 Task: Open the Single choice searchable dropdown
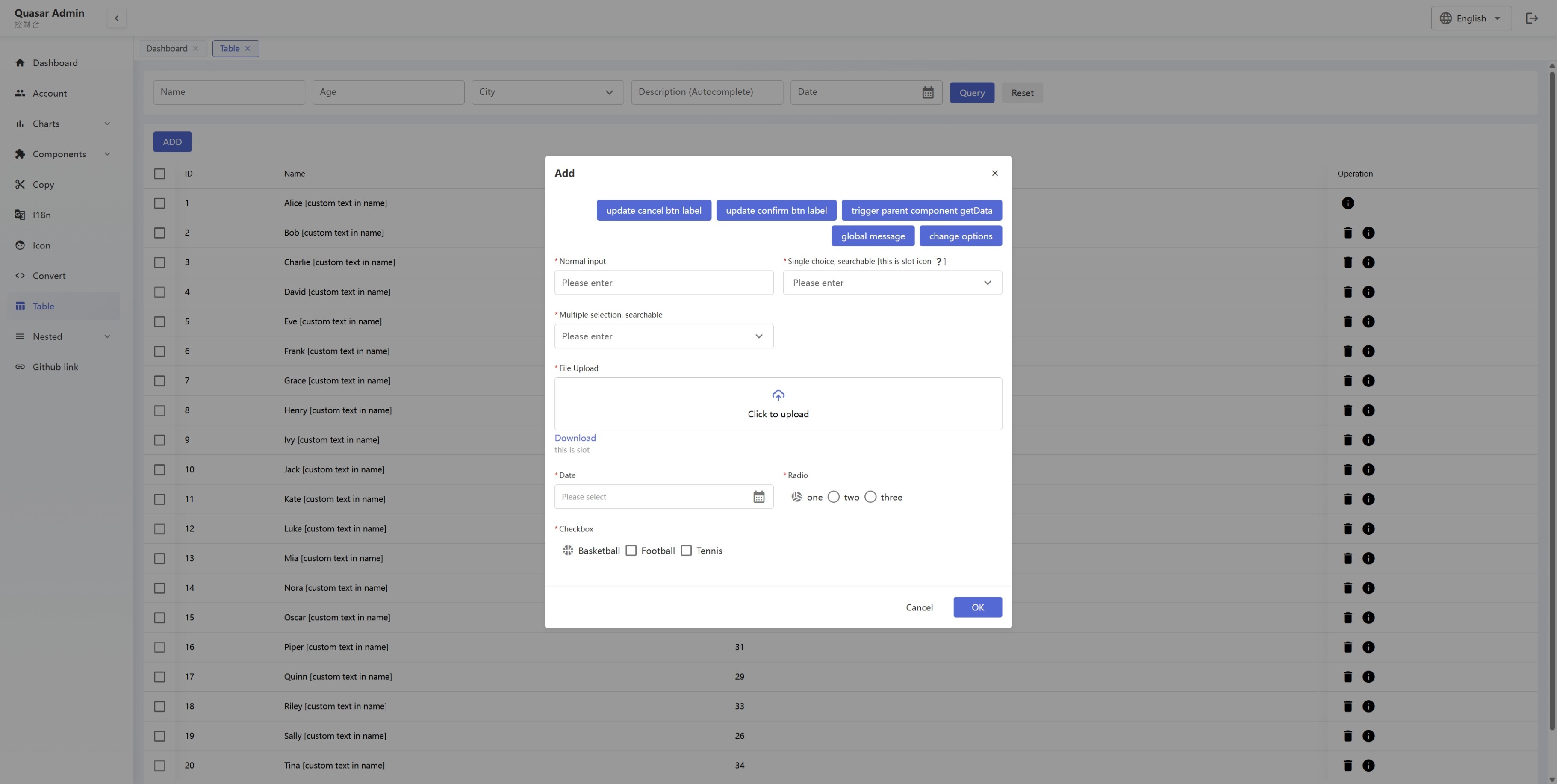tap(891, 283)
